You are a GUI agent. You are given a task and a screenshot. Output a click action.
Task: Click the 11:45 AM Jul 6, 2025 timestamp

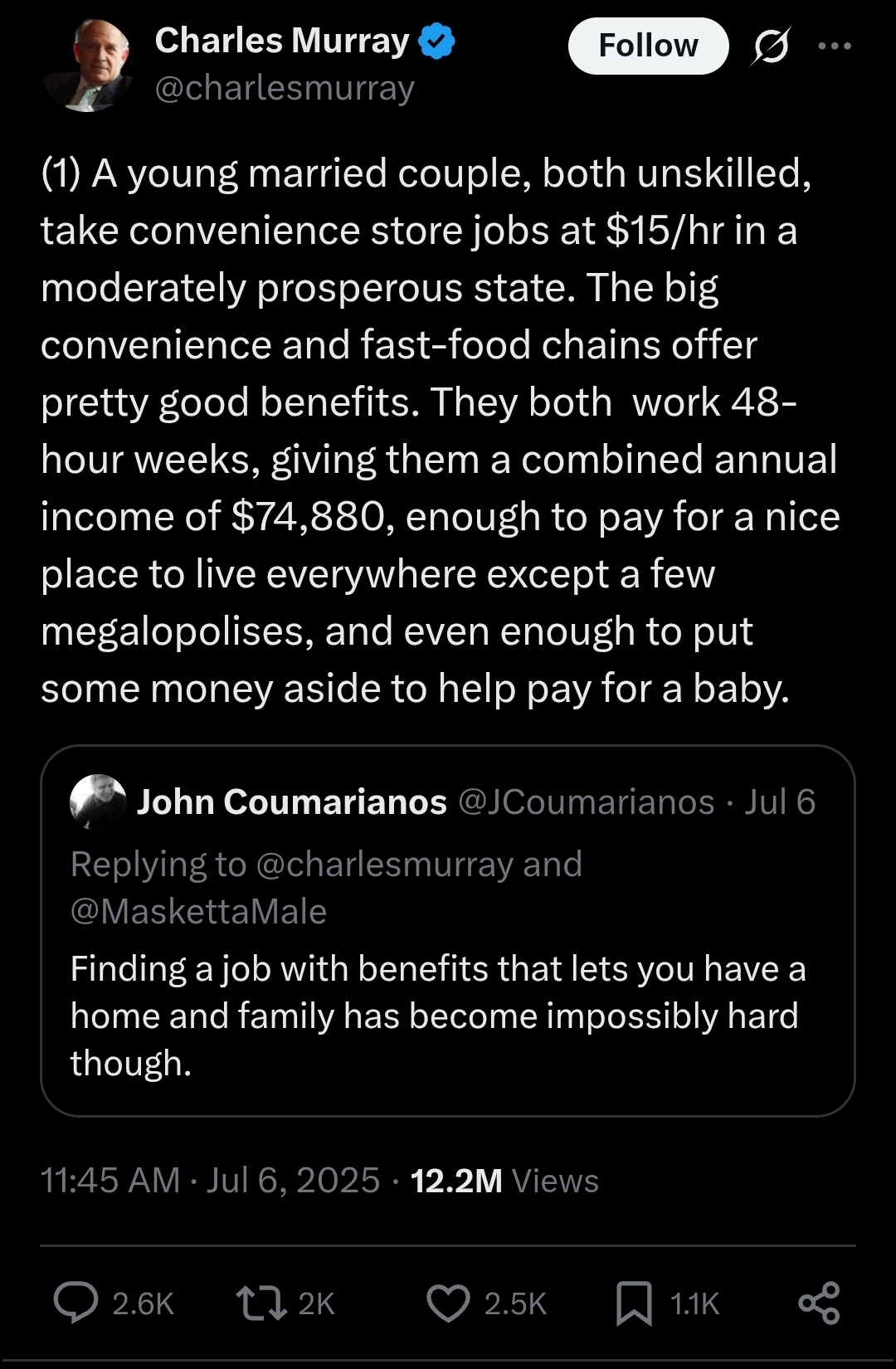[210, 1181]
